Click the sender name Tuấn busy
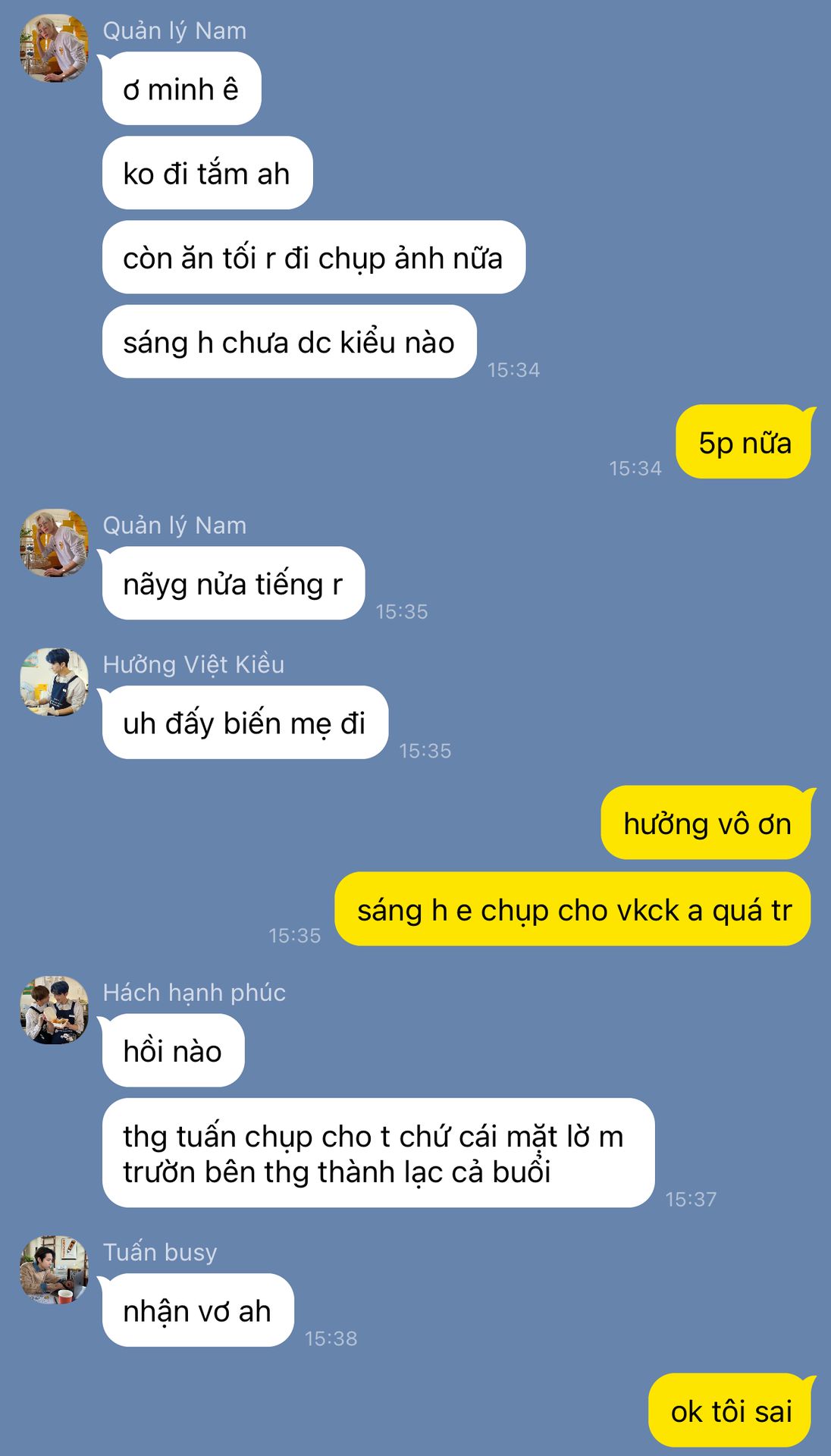 pos(160,1252)
